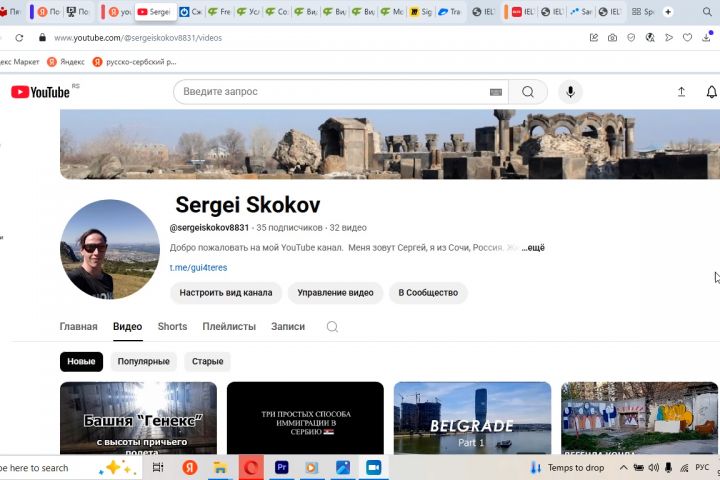Viewport: 720px width, 480px height.
Task: Open the Zoom app on the taskbar
Action: (373, 468)
